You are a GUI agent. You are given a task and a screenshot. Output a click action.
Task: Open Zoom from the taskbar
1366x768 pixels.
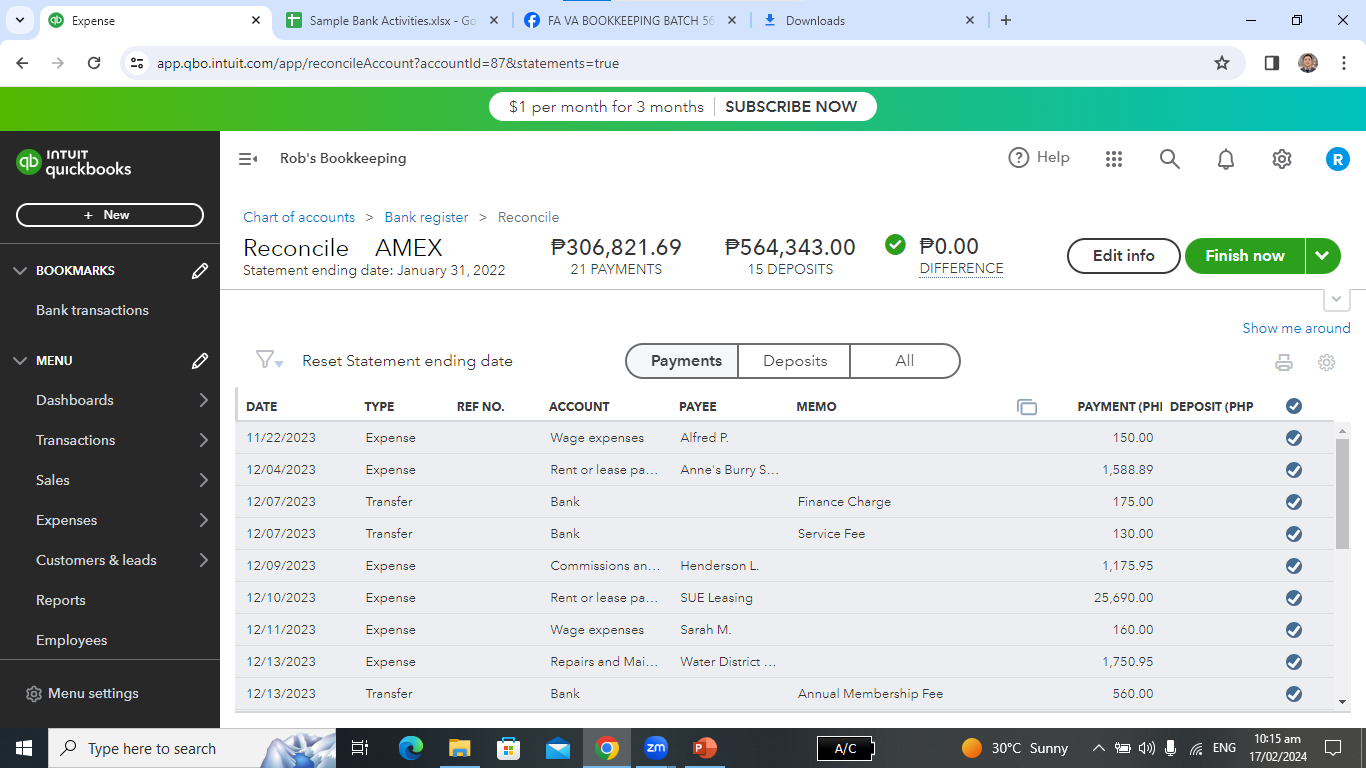[x=656, y=748]
